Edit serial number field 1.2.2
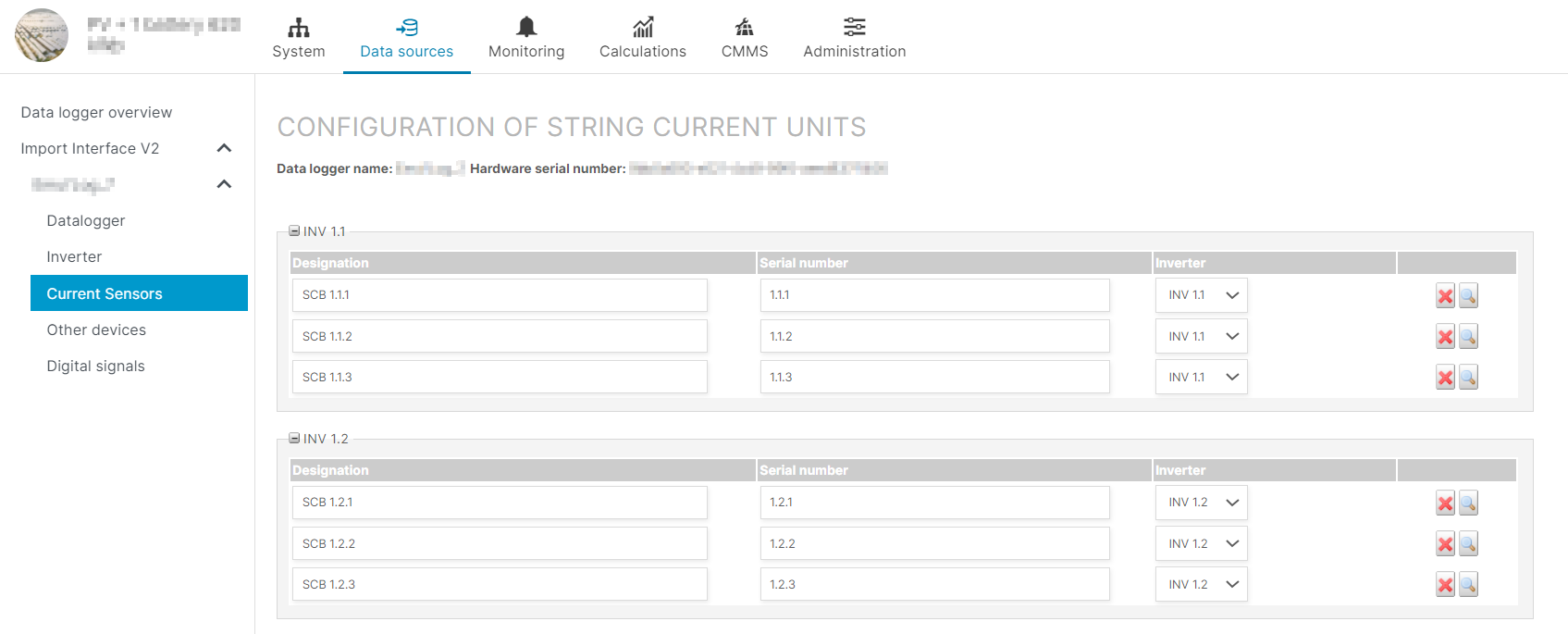This screenshot has width=1568, height=634. pos(935,543)
